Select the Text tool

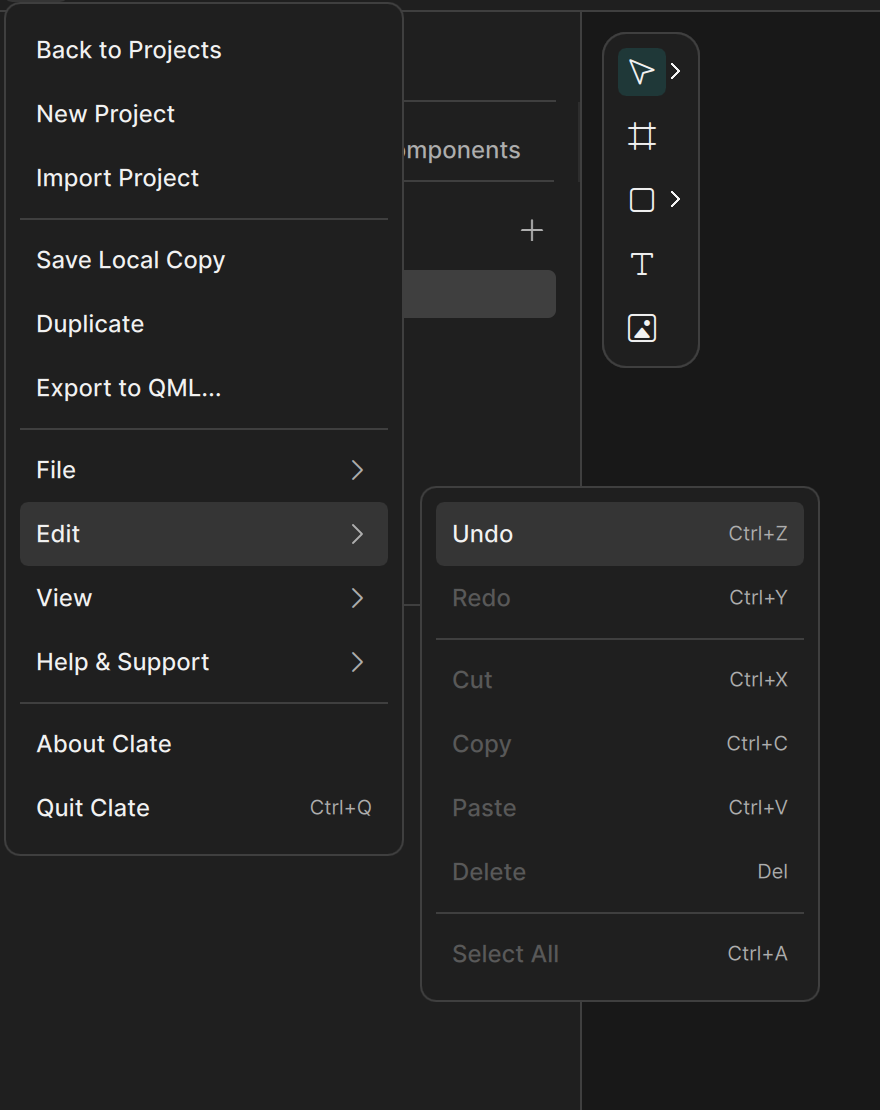tap(641, 264)
